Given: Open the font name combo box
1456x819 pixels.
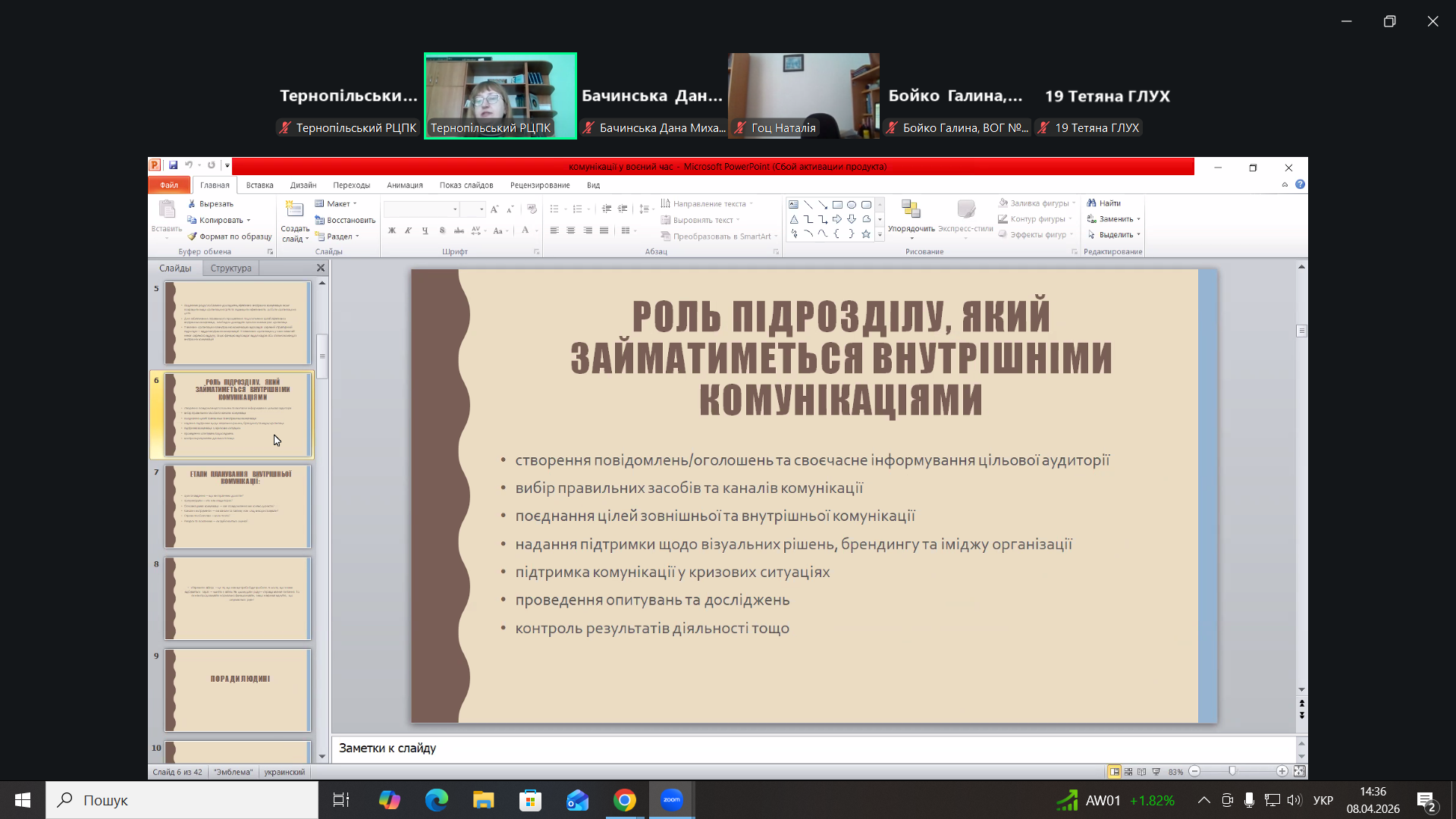Looking at the screenshot, I should pos(422,209).
